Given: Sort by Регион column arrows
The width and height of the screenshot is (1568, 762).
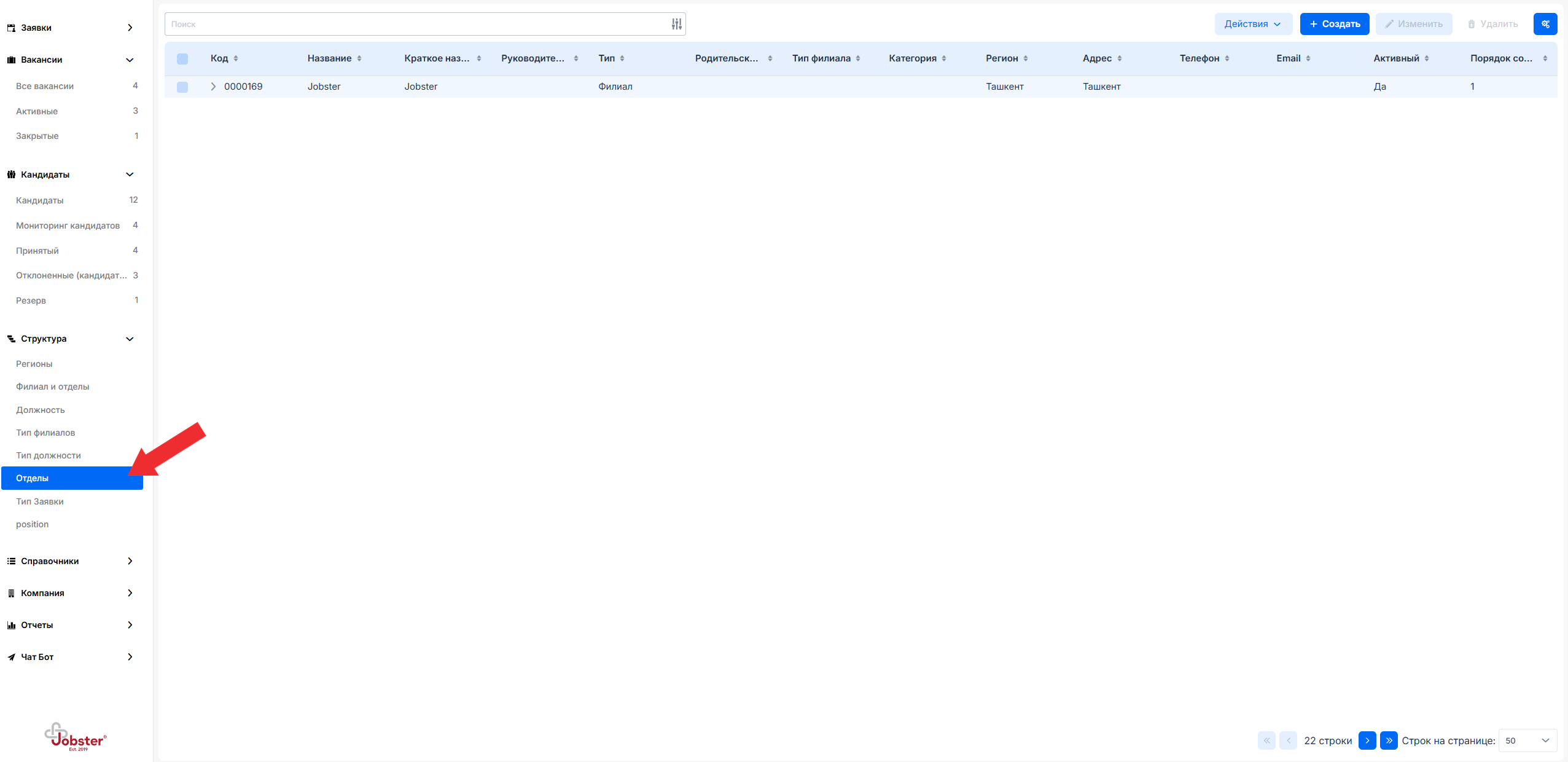Looking at the screenshot, I should (x=1026, y=58).
